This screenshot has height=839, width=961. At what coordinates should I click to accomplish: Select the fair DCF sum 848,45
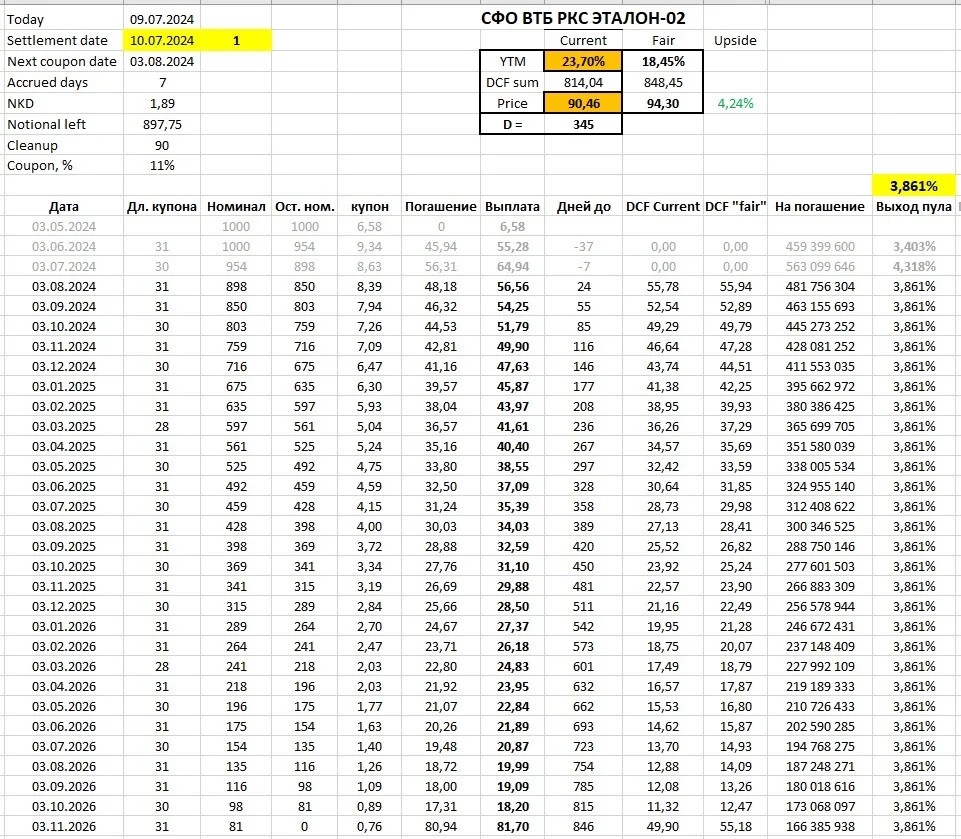(663, 82)
